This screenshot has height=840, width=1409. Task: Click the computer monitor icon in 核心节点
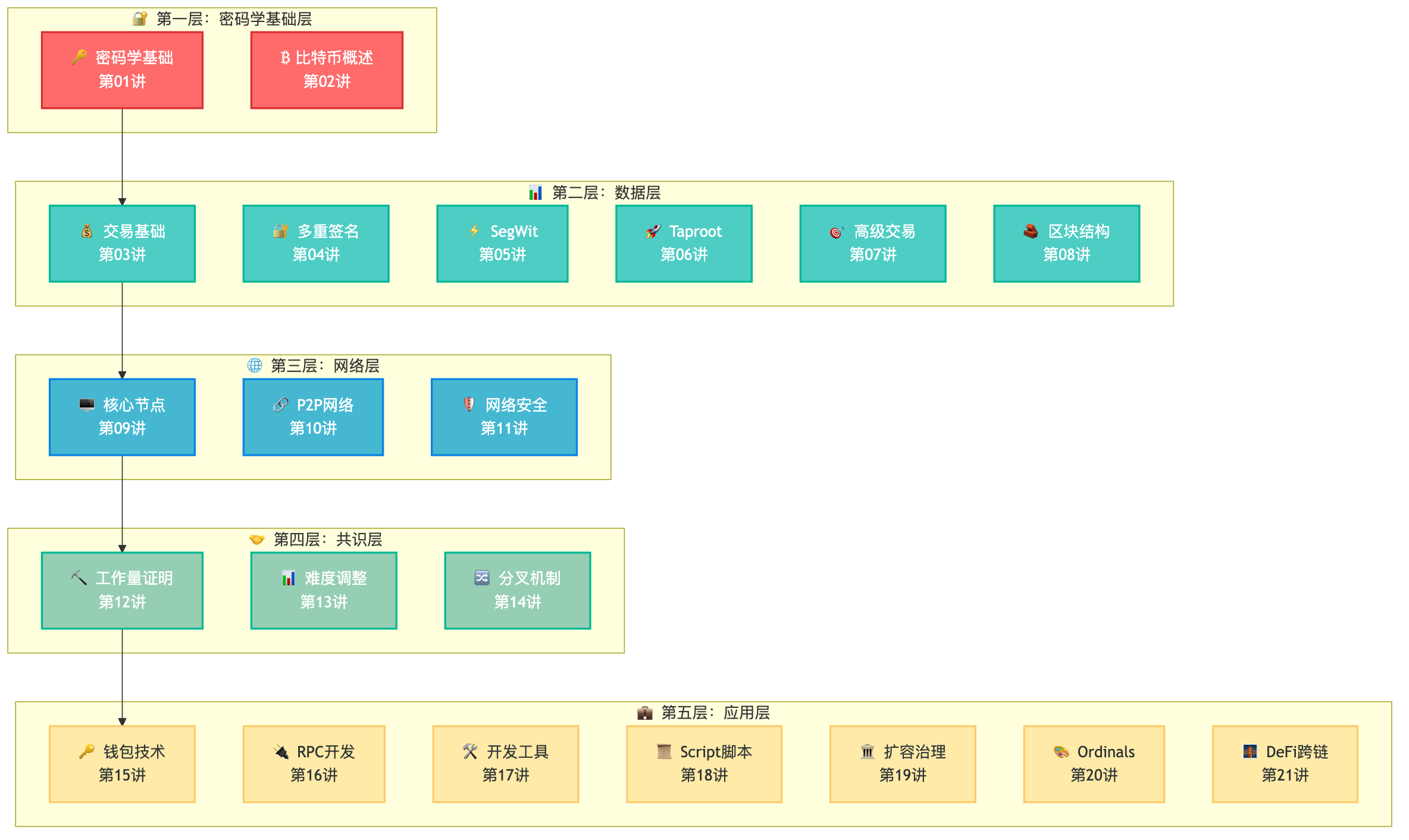pos(87,405)
